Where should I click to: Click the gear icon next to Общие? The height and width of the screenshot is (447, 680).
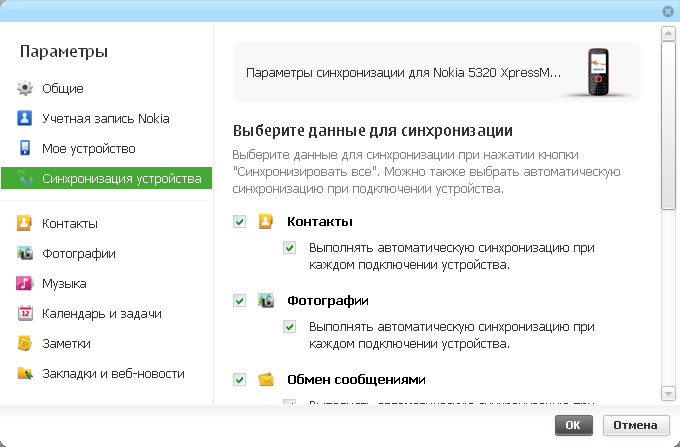(25, 89)
